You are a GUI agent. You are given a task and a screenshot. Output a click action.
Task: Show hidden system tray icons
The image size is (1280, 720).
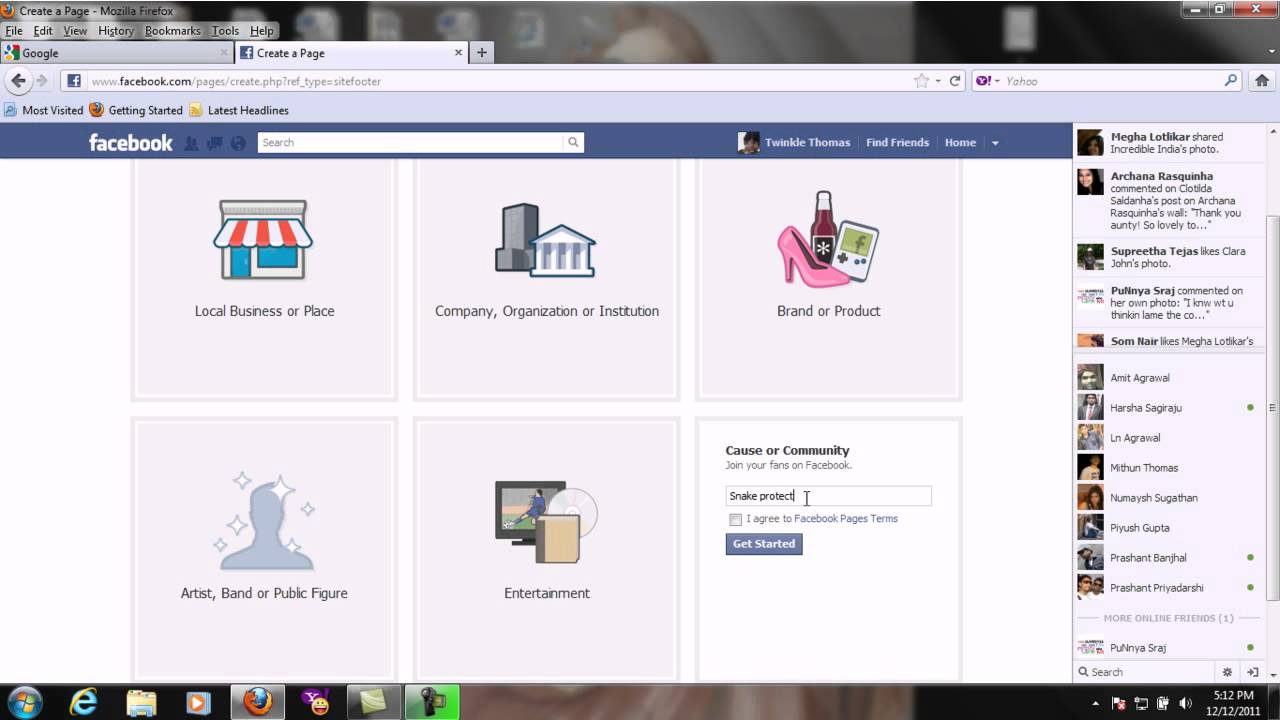point(1098,703)
